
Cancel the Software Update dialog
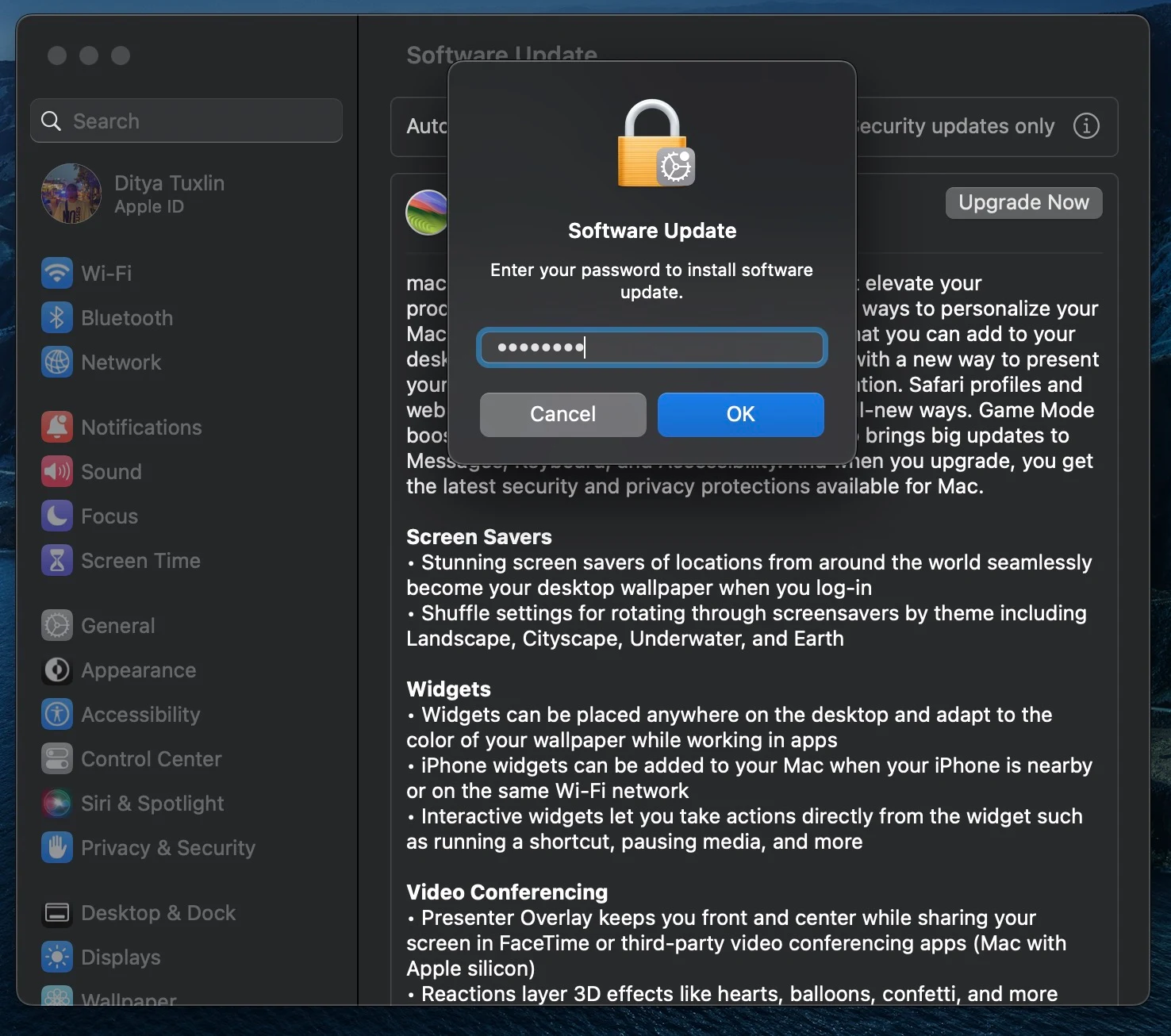tap(563, 414)
